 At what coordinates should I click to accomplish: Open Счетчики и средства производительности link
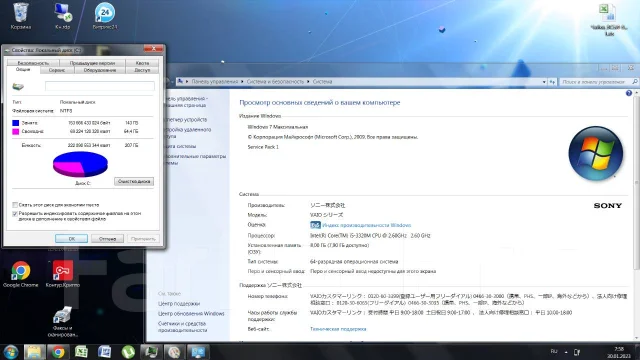(182, 327)
